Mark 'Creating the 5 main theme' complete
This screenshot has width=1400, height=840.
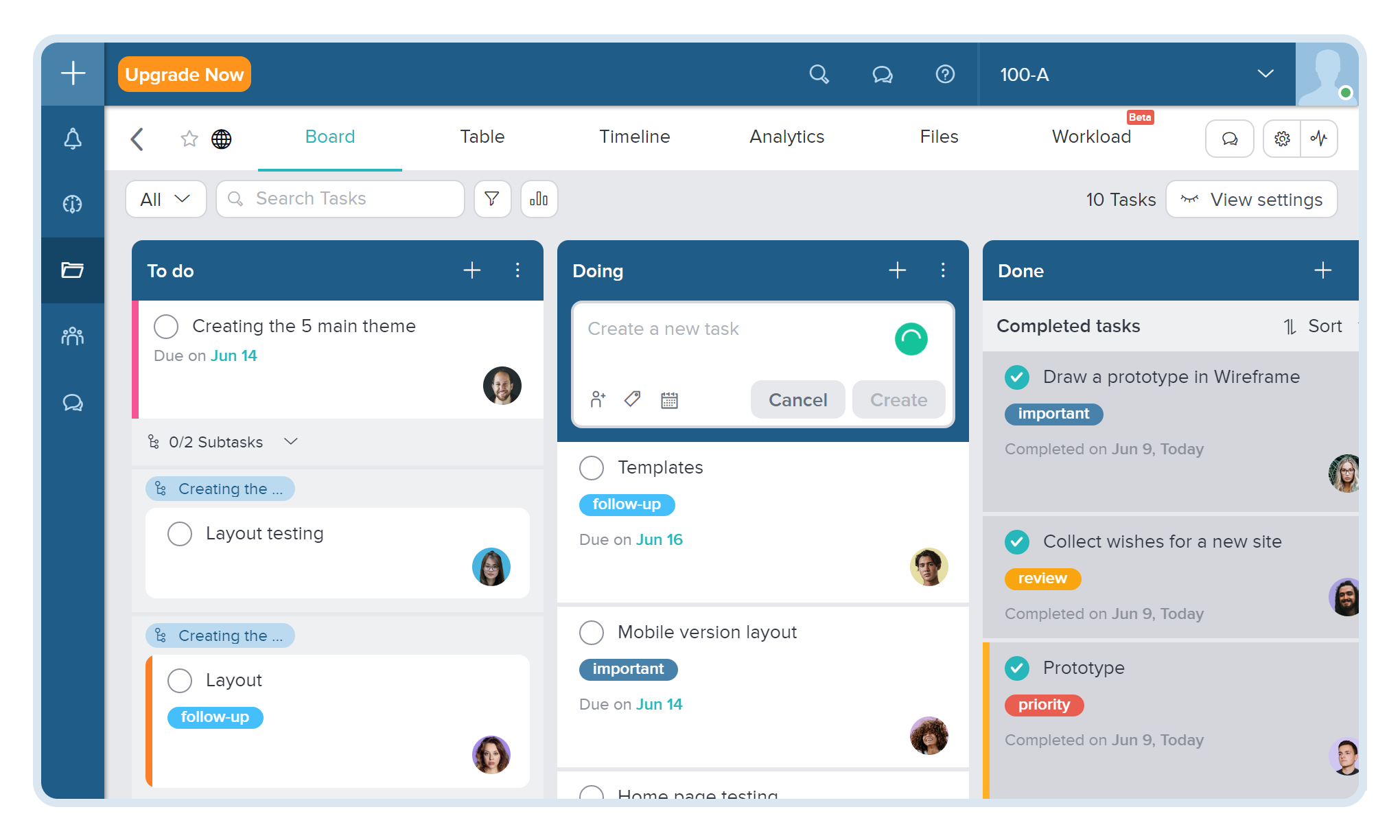tap(166, 327)
